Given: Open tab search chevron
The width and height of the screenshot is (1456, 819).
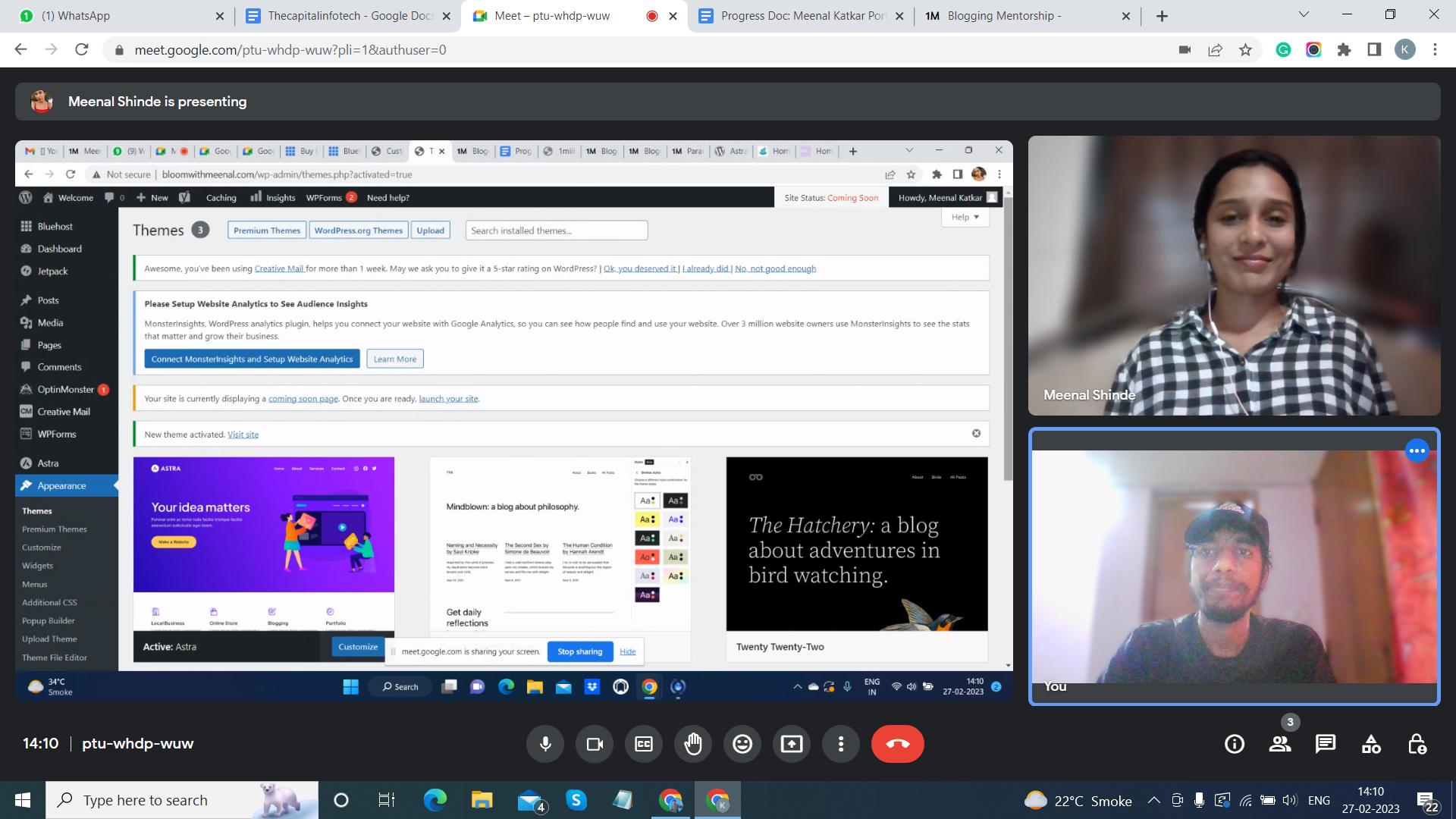Looking at the screenshot, I should point(1304,14).
